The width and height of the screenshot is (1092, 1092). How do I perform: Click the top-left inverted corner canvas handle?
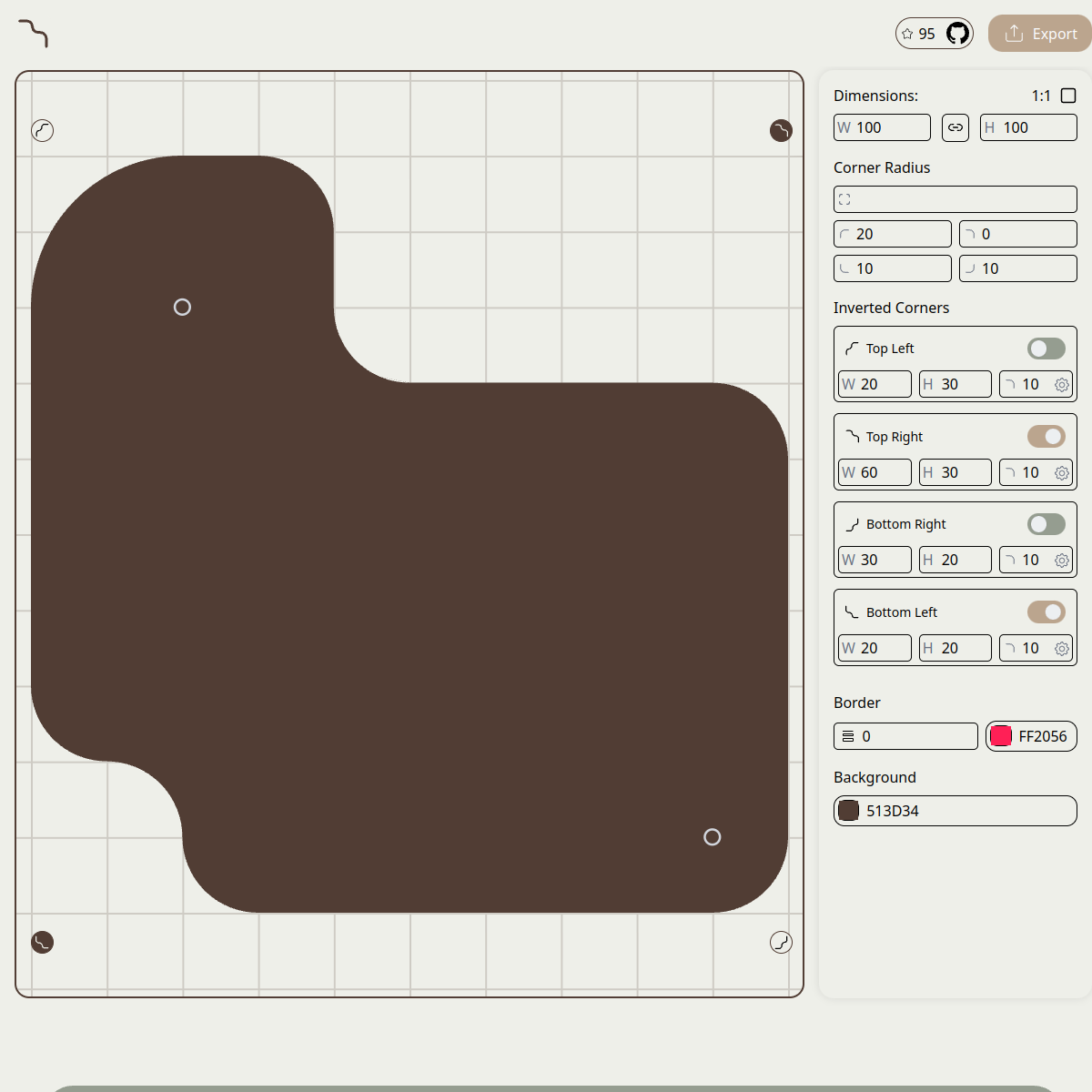(43, 131)
